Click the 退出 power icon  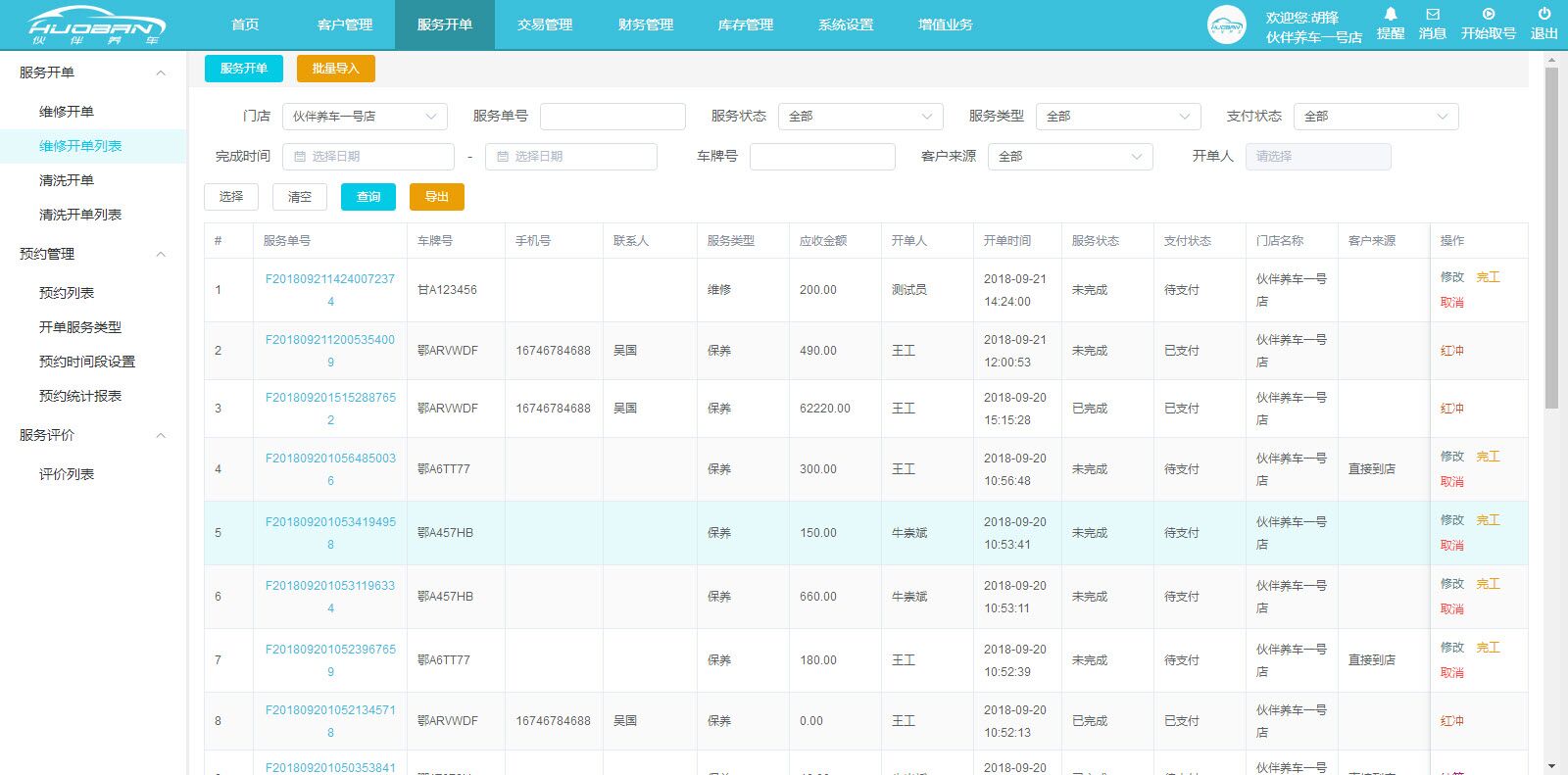(1543, 15)
